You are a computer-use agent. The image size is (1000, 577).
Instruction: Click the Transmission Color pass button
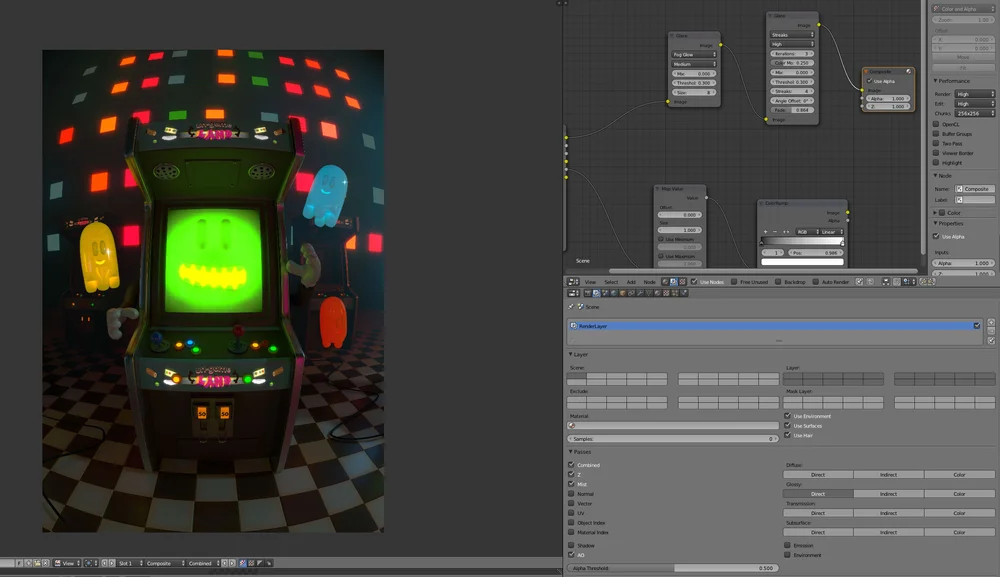959,513
